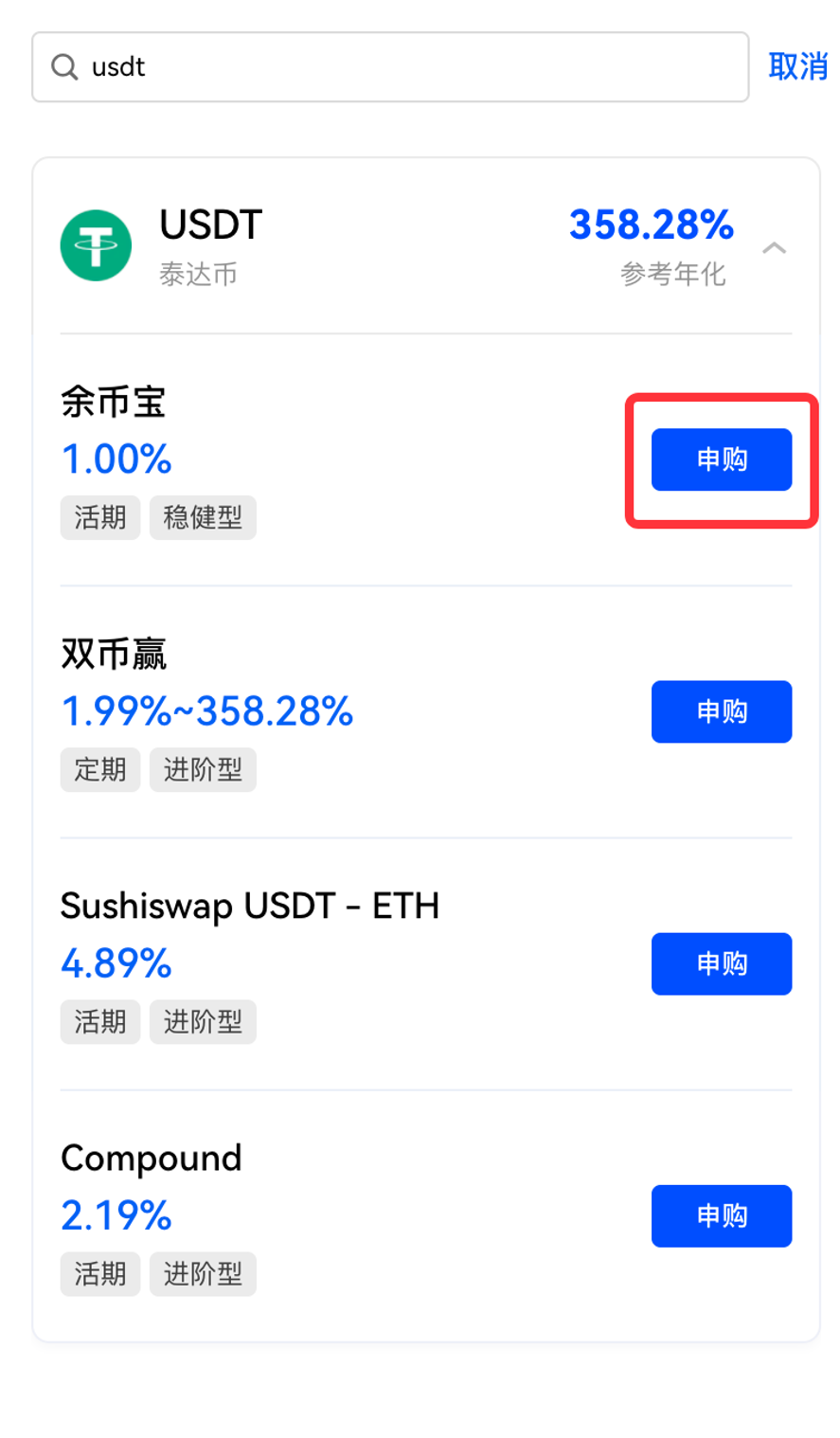Focus the usdt search field
Image resolution: width=840 pixels, height=1438 pixels.
390,67
